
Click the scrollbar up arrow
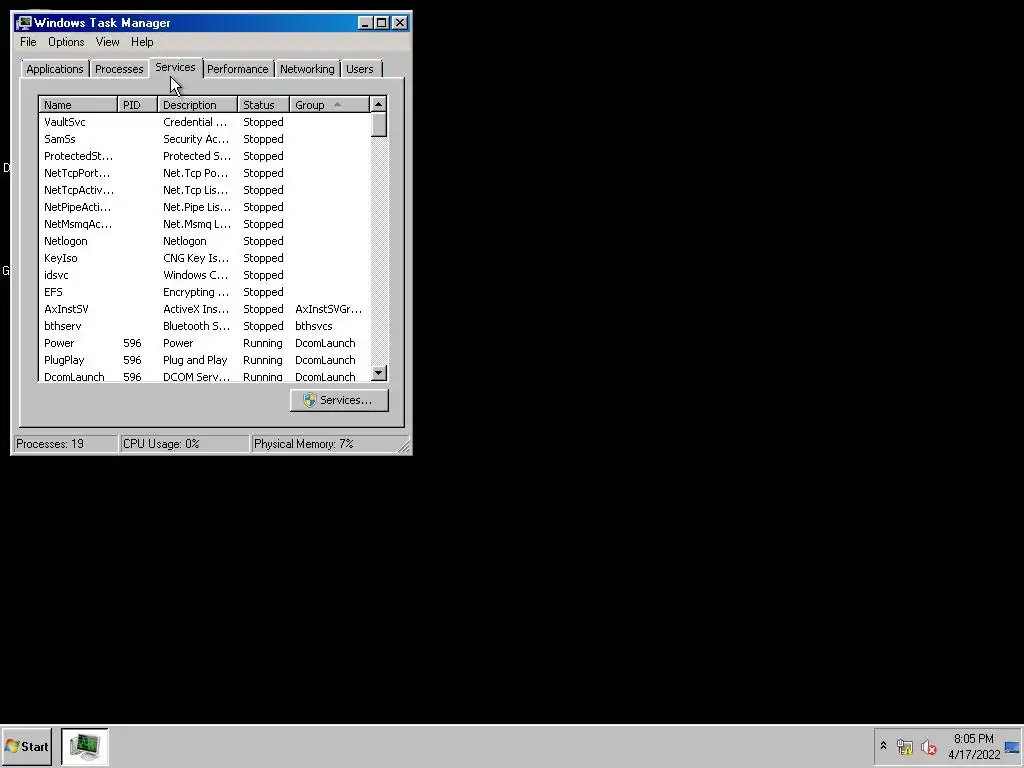pyautogui.click(x=379, y=104)
